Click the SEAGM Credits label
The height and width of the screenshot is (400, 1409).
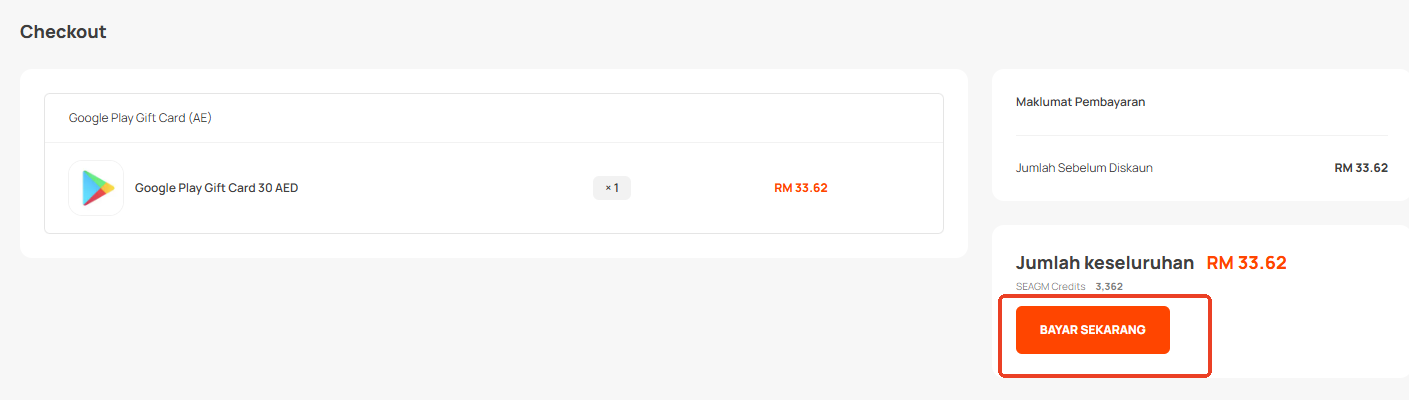tap(1050, 287)
